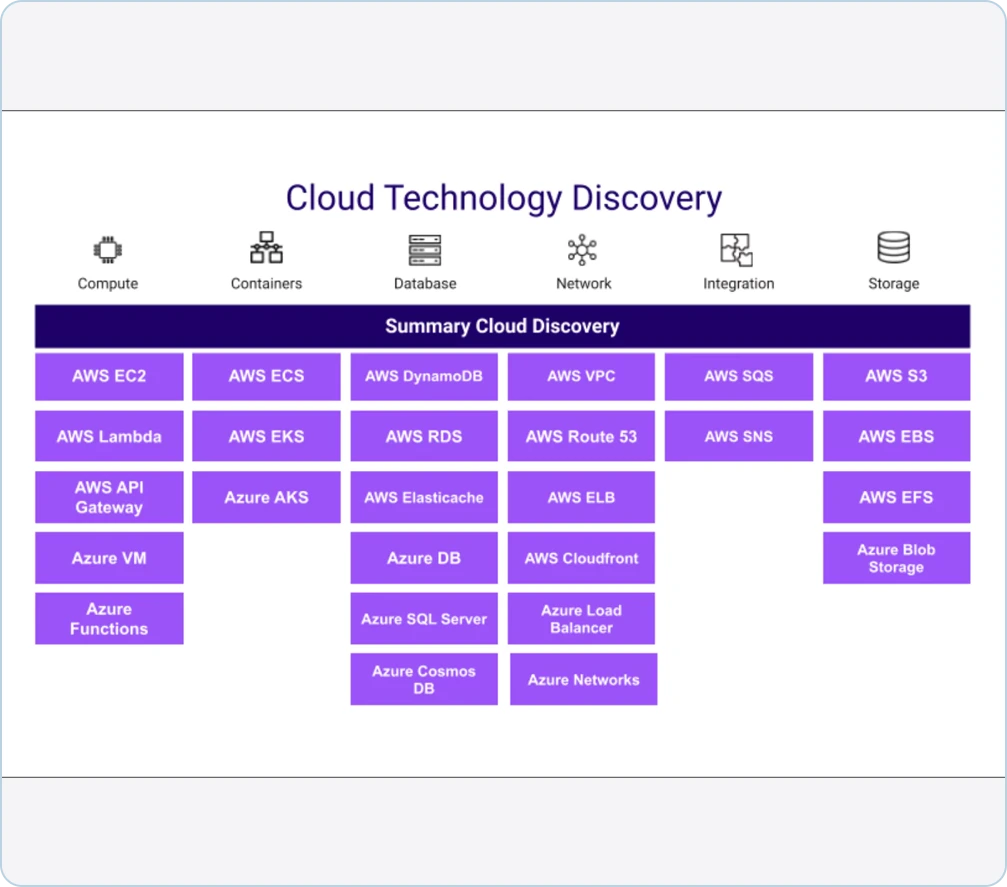
Task: Open the AWS EC2 tile
Action: (109, 376)
